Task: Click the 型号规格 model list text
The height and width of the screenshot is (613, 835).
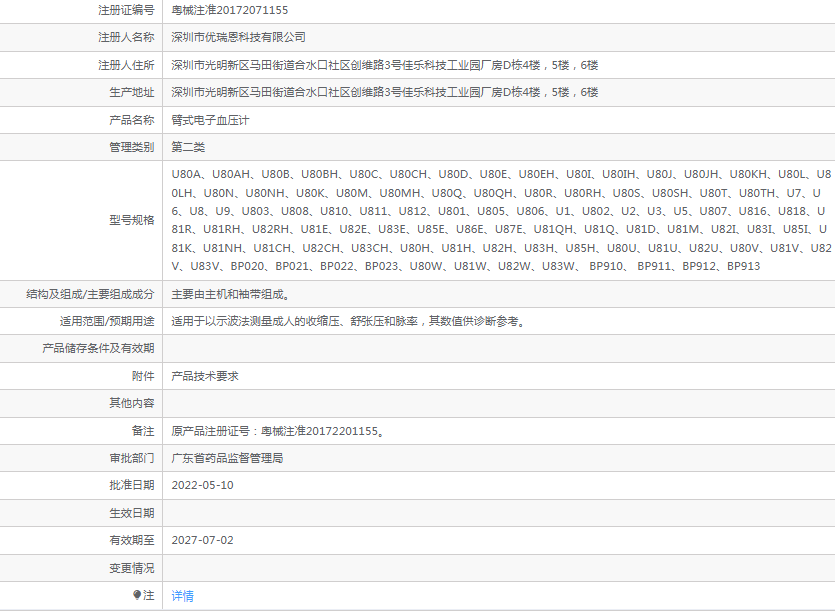Action: [501, 220]
